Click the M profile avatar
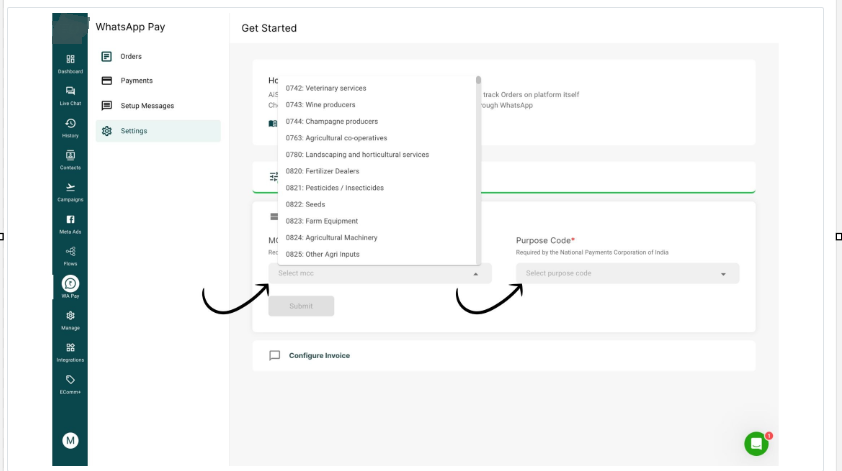Screen dimensions: 842x471 click(x=70, y=440)
